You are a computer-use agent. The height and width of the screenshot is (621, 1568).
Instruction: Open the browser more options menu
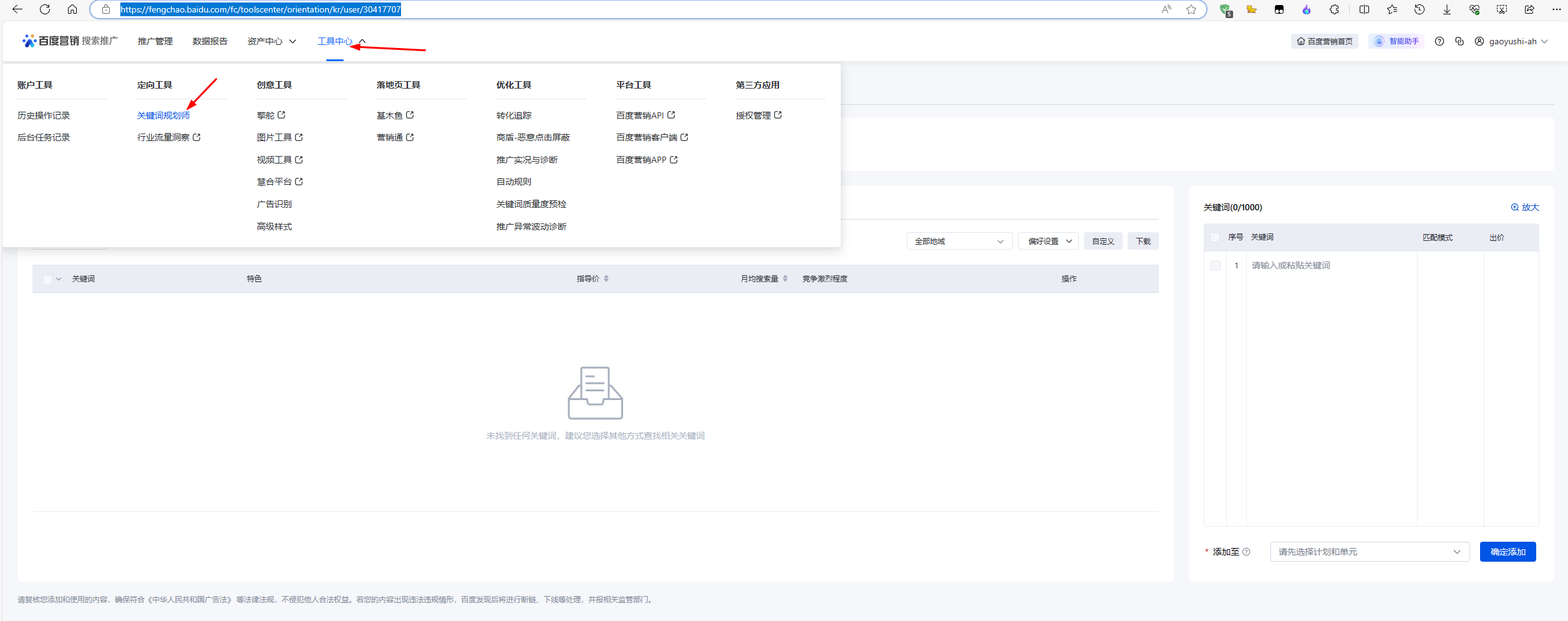click(1556, 9)
